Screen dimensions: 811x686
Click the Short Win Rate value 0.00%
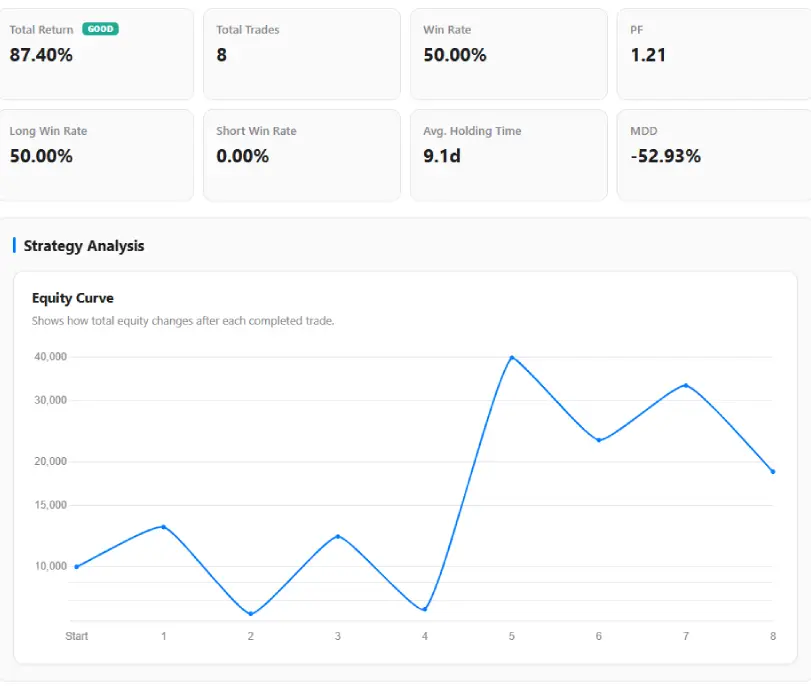click(x=243, y=156)
